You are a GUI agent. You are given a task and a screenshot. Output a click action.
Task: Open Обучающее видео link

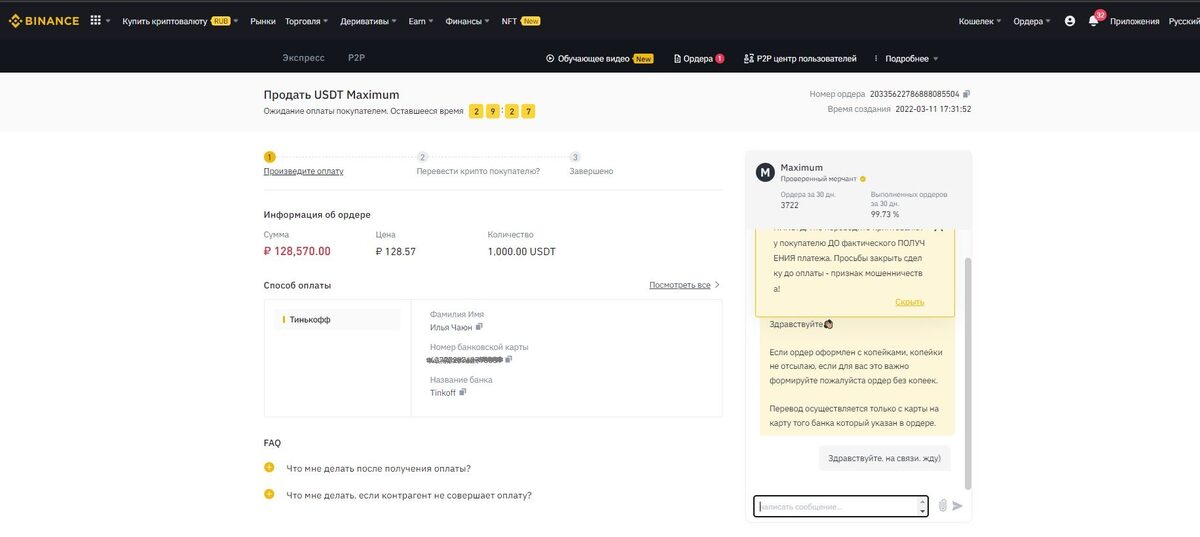click(599, 58)
